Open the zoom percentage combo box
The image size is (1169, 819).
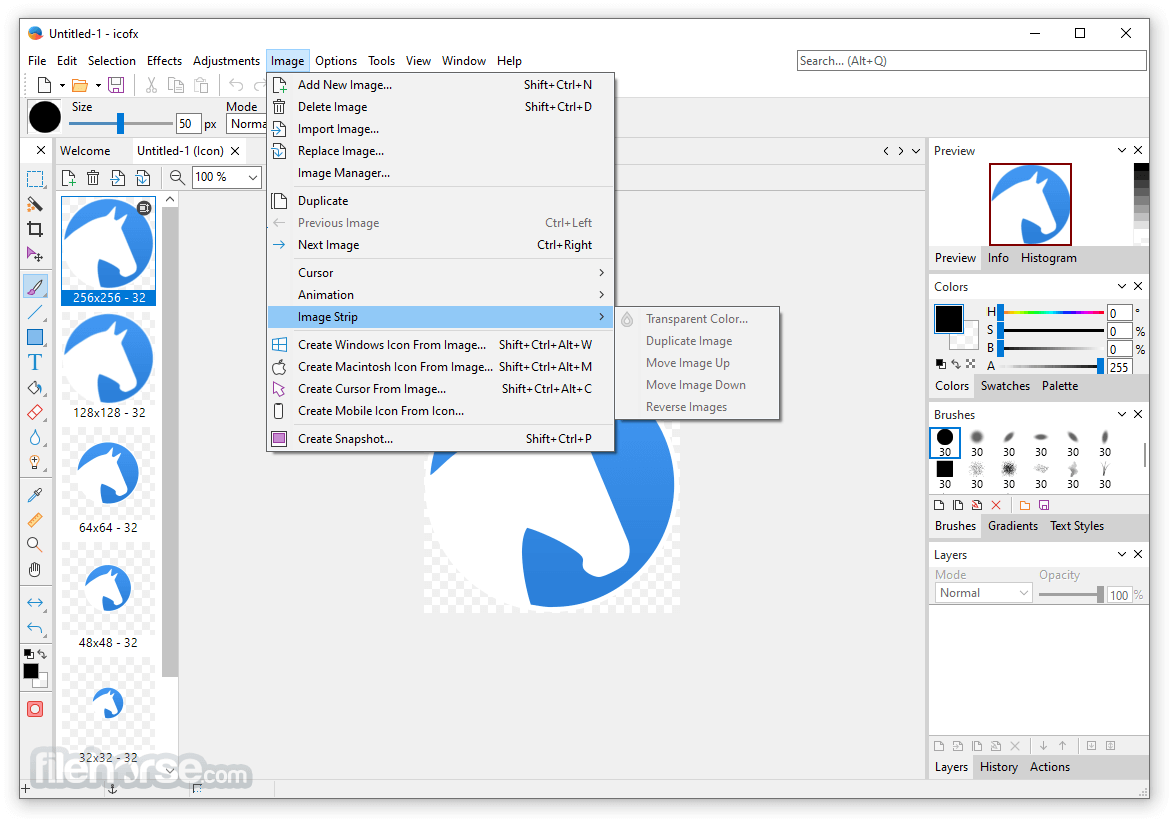pyautogui.click(x=227, y=177)
